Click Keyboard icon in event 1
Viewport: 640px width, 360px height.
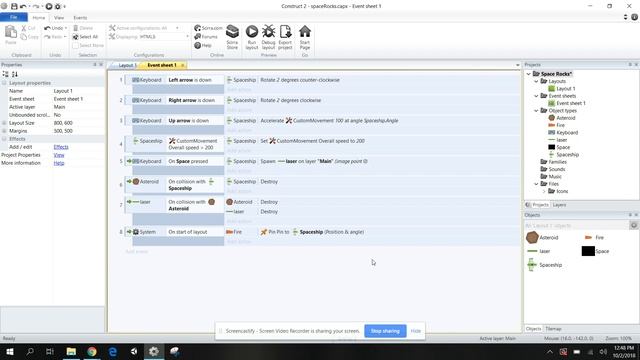136,80
